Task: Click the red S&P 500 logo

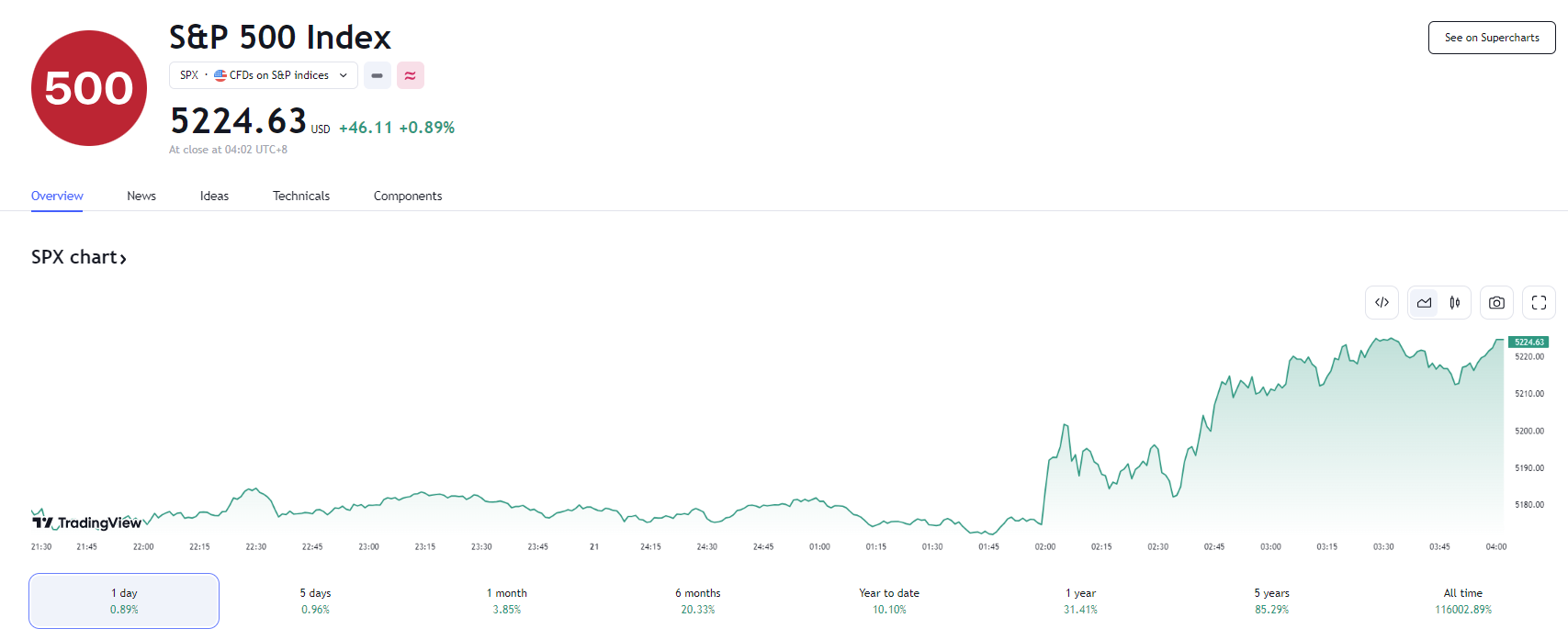Action: coord(89,88)
